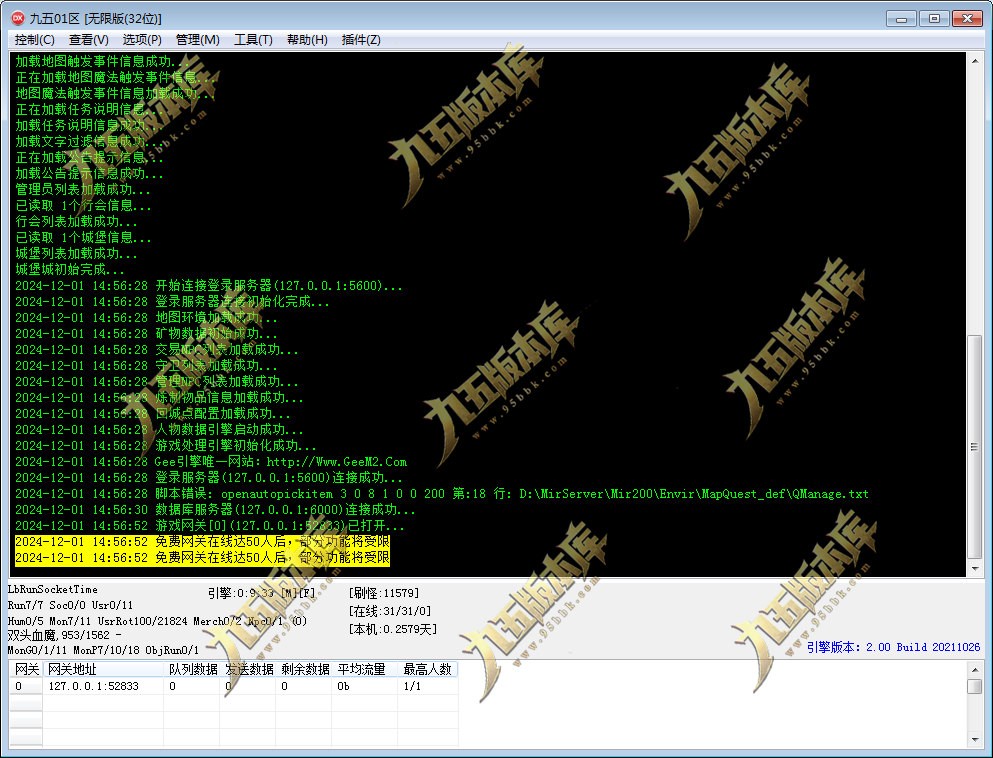Click second highlighted 免费网关在线达50人后 log line
993x758 pixels.
(202, 558)
